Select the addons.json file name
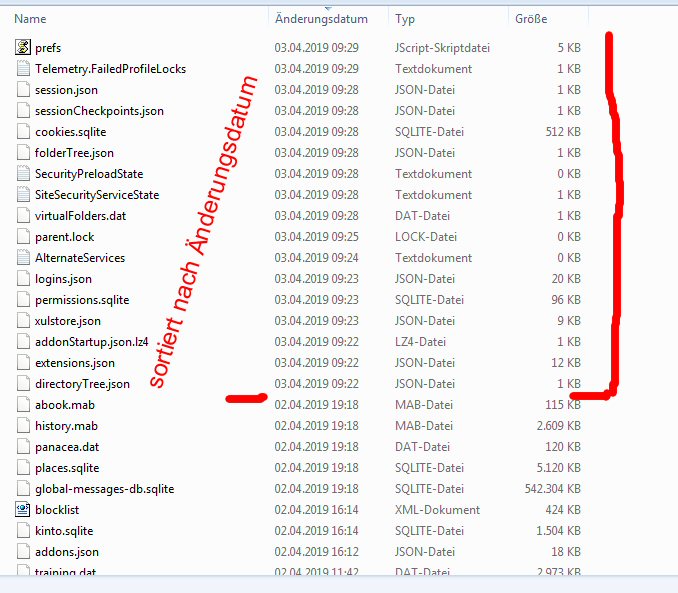The width and height of the screenshot is (678, 593). pos(67,552)
